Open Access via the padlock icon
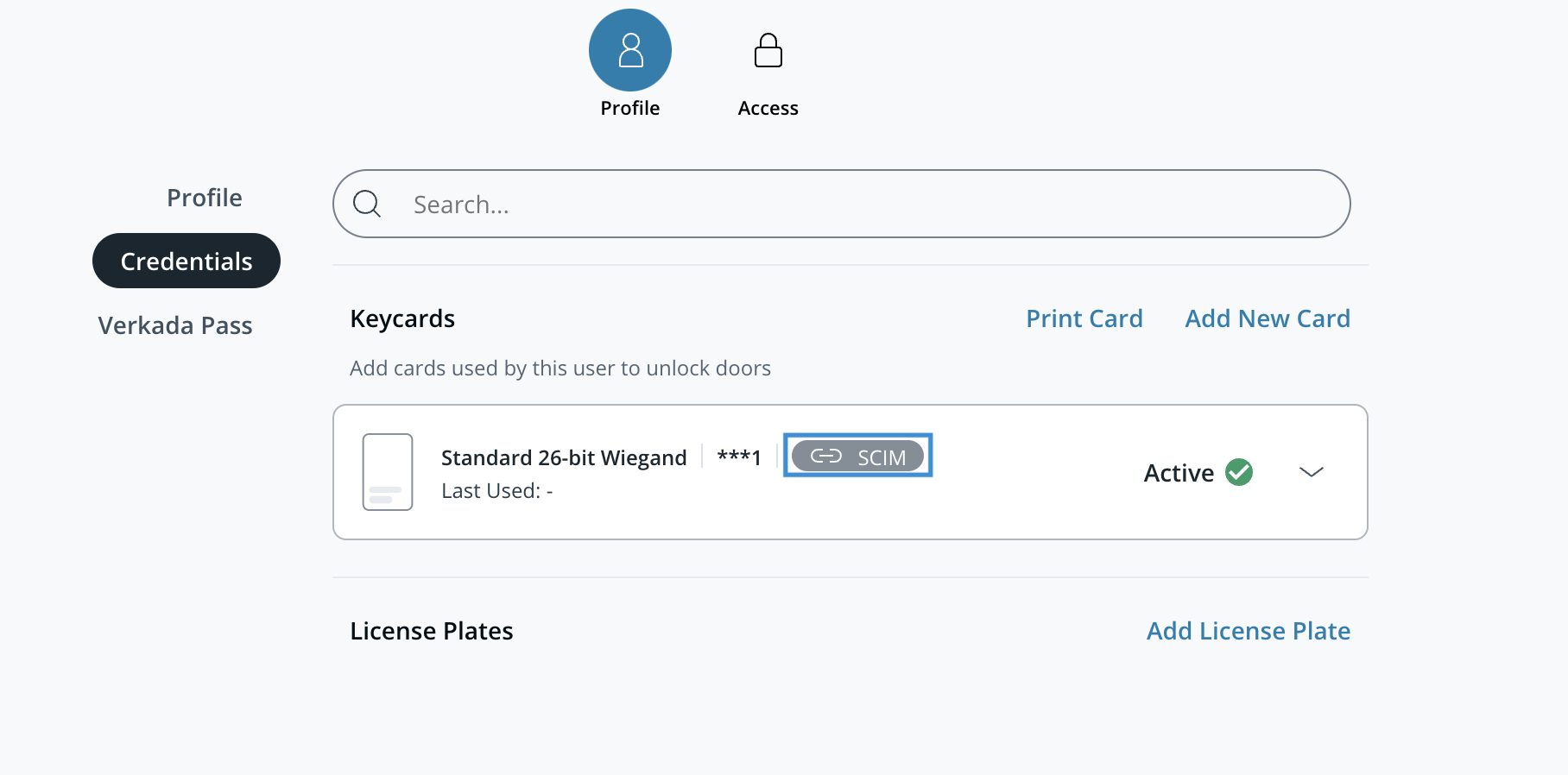Screen dimensions: 1568x775 tap(768, 51)
